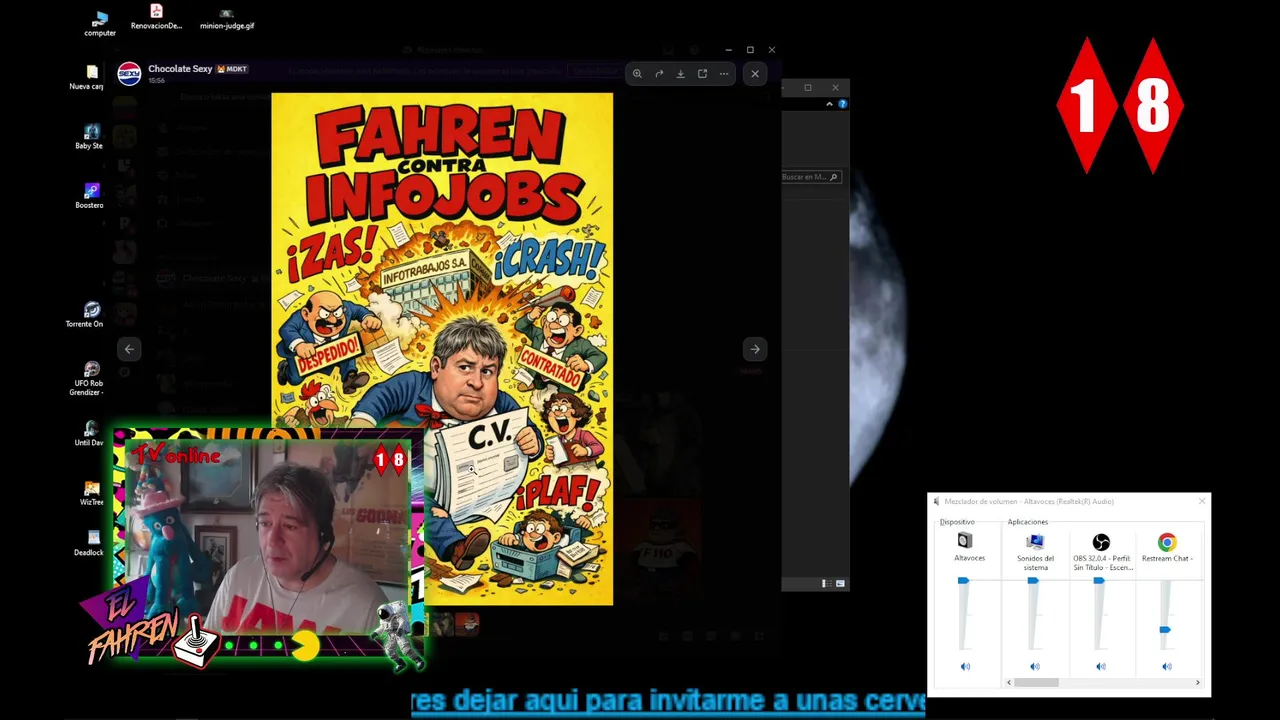The image size is (1280, 720).
Task: Forward the image using the arrow icon
Action: 659,73
